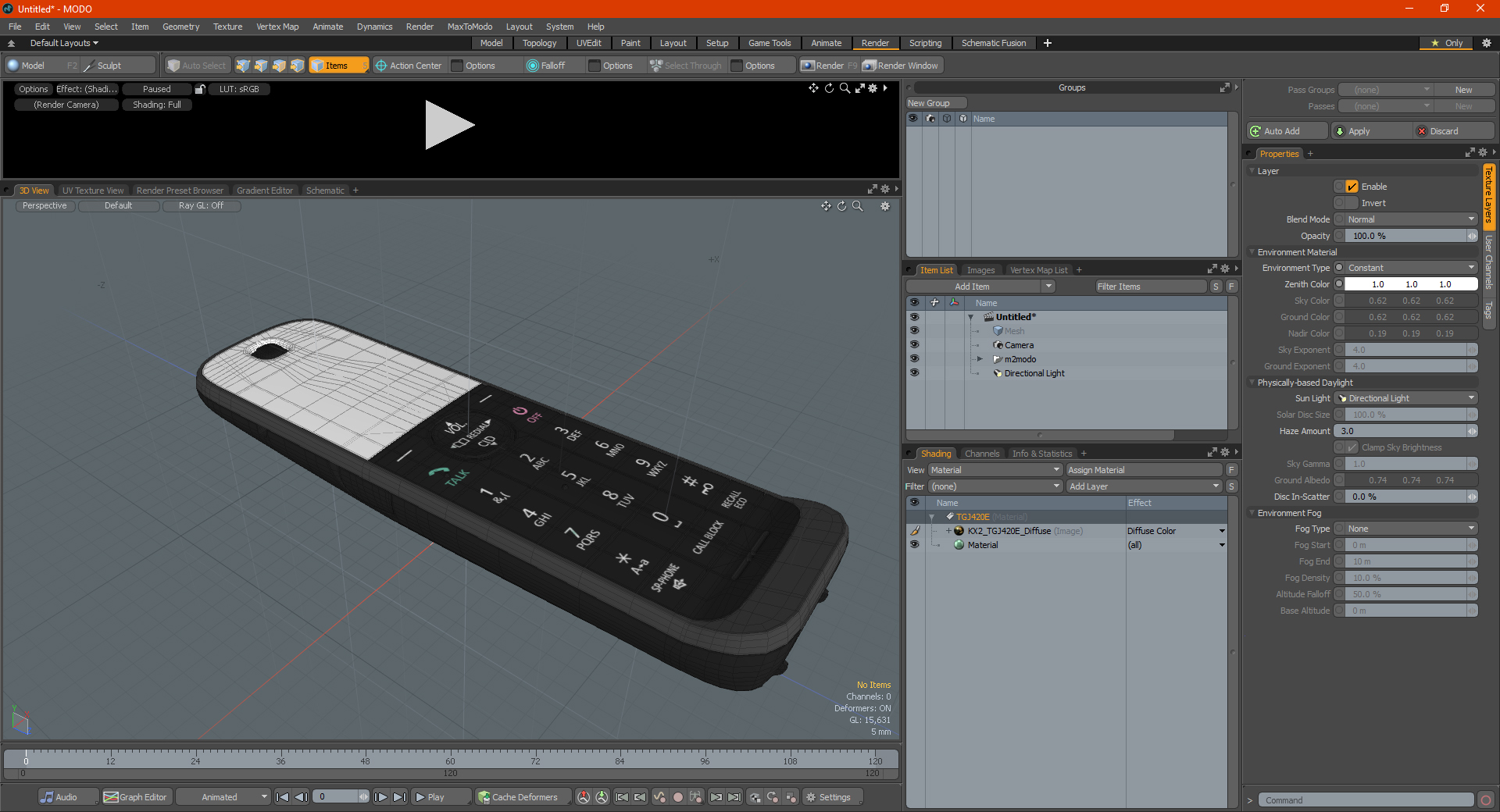Open Blend Mode dropdown
Viewport: 1500px width, 812px height.
1411,219
